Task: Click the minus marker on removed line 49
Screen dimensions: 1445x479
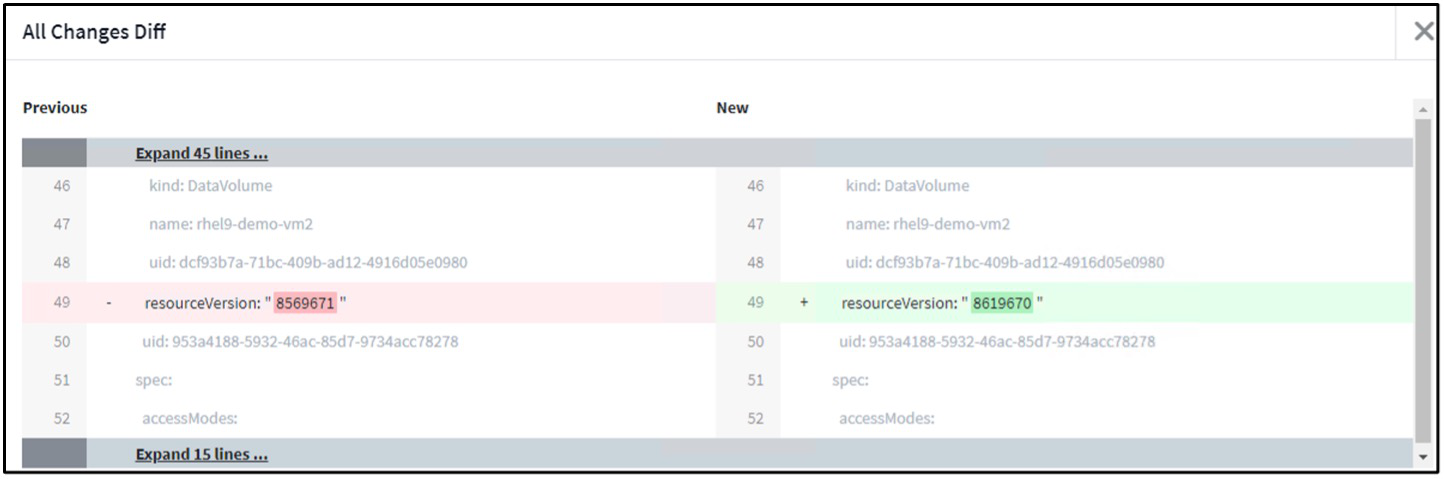Action: pyautogui.click(x=108, y=303)
